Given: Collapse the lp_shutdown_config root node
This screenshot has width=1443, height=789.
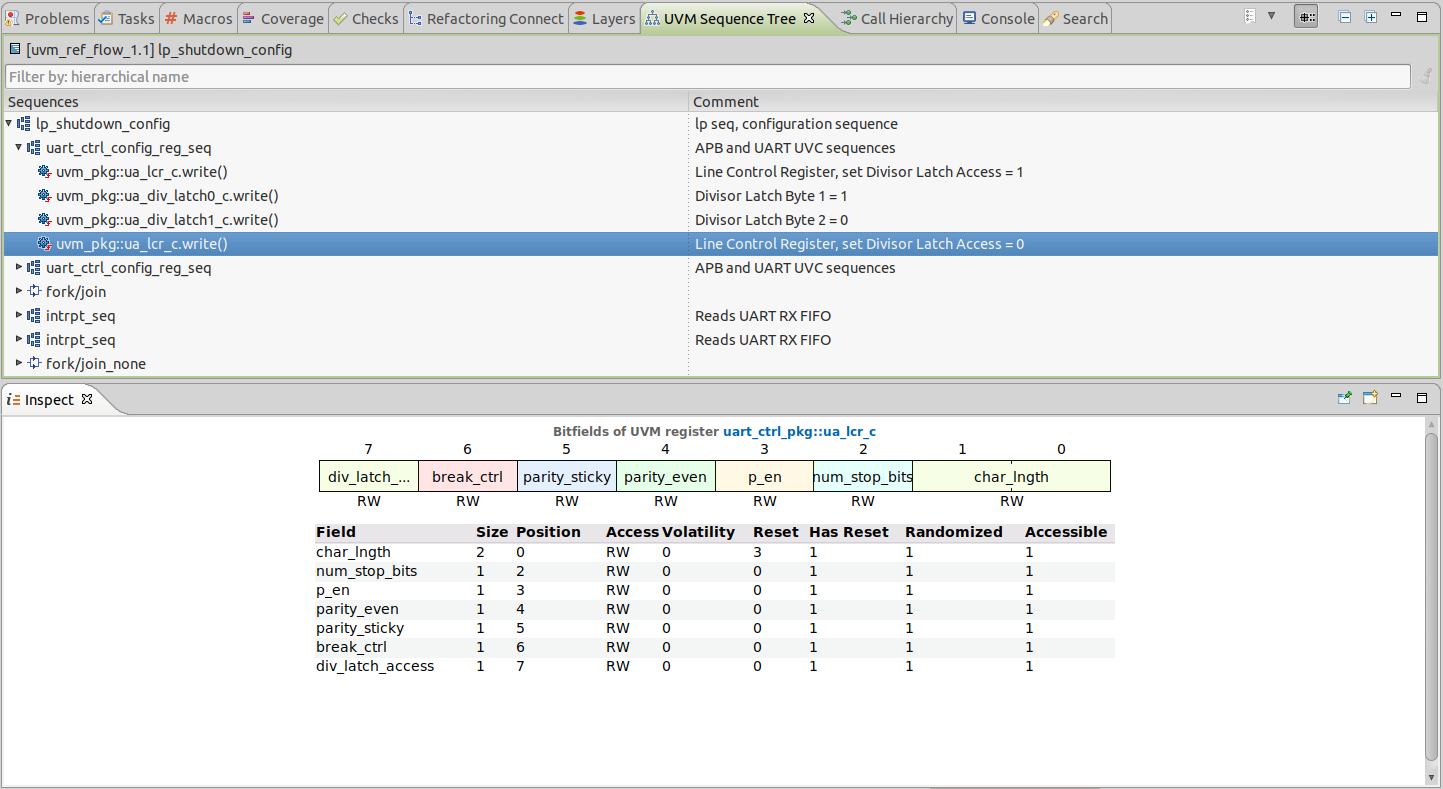Looking at the screenshot, I should [x=9, y=124].
